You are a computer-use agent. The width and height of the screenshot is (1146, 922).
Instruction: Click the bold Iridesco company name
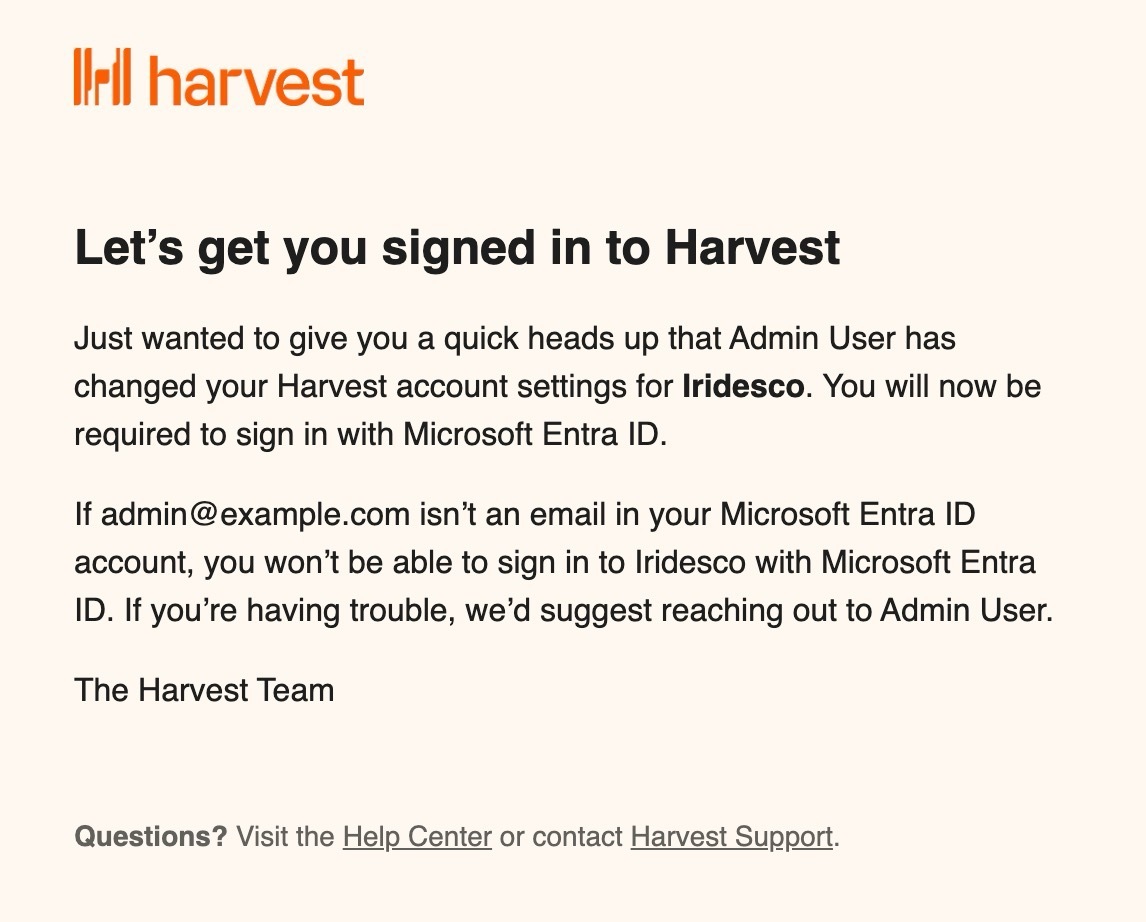coord(743,386)
